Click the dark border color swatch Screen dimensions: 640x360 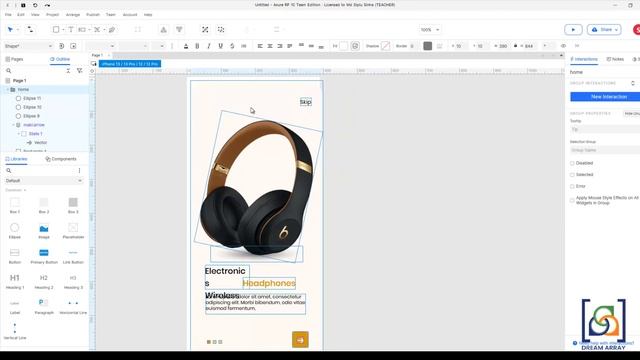coord(427,46)
